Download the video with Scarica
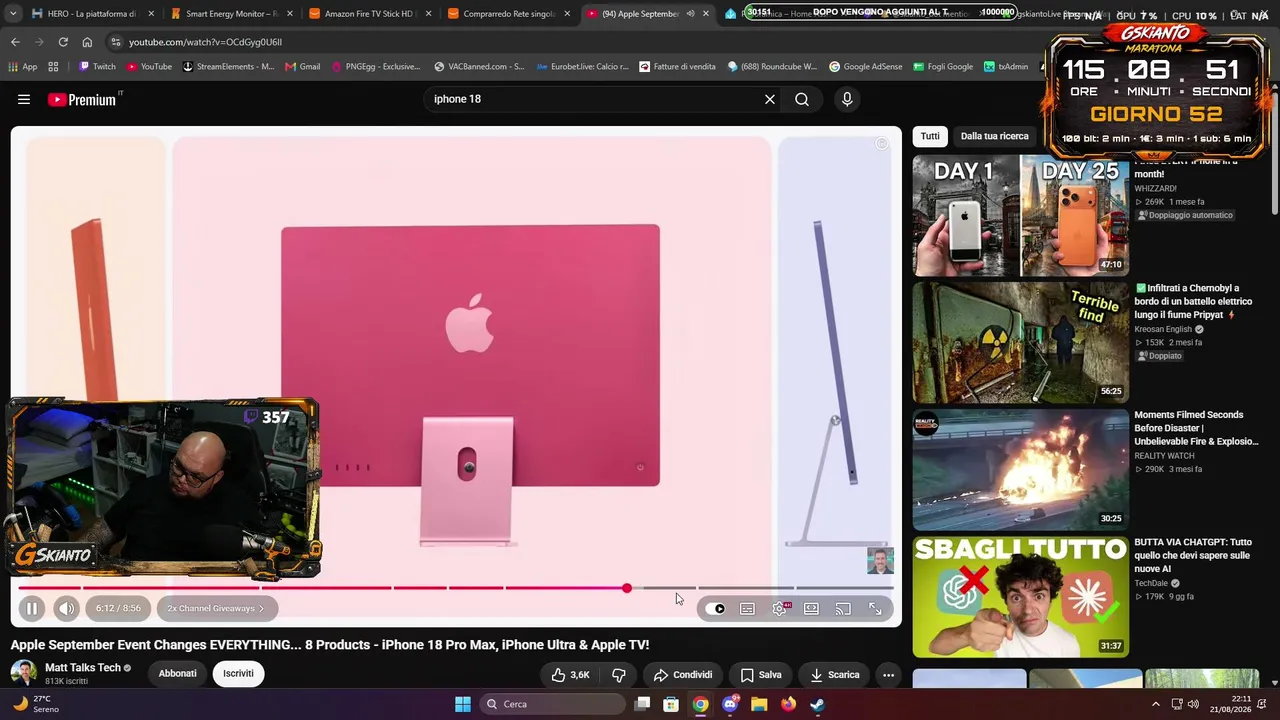 (835, 675)
